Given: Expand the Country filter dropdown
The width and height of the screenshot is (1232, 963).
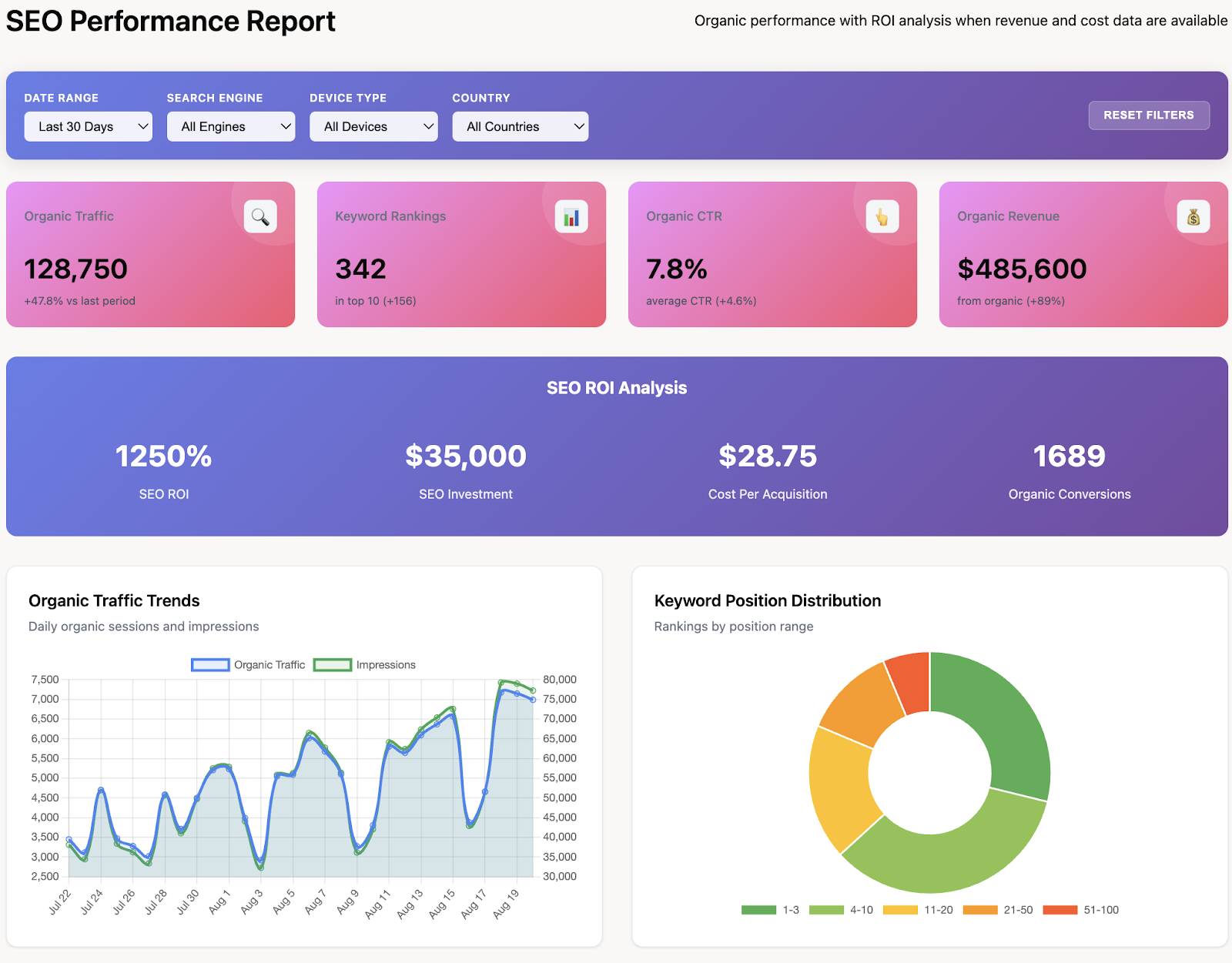Looking at the screenshot, I should [x=521, y=127].
